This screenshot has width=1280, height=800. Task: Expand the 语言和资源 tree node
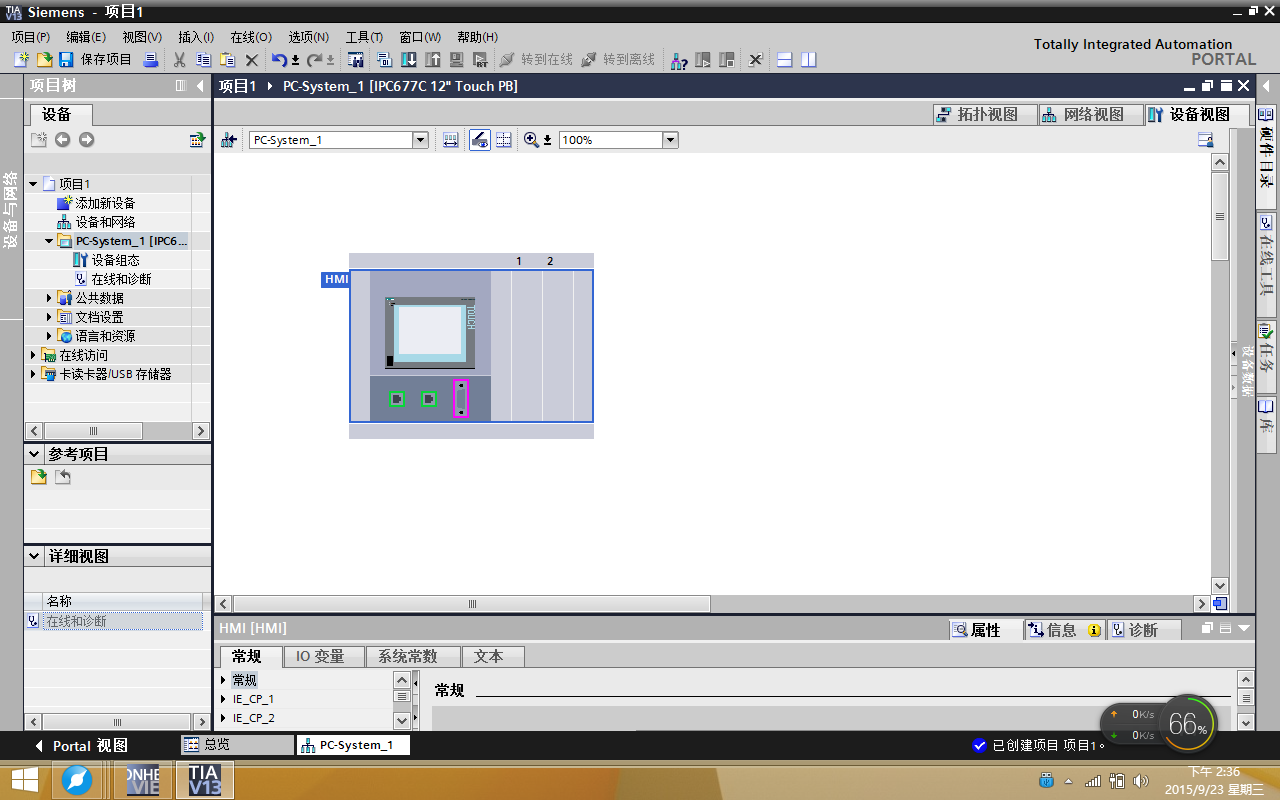coord(49,336)
